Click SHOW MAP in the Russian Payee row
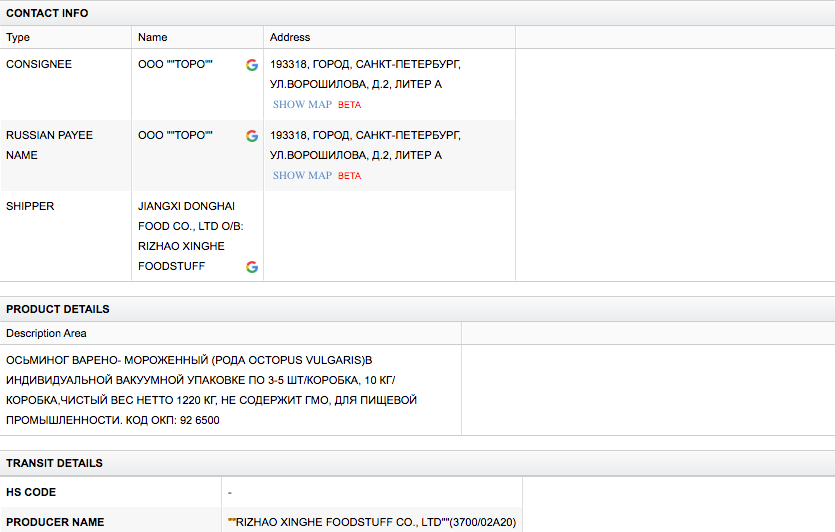Screen dimensions: 835x532 [x=302, y=176]
